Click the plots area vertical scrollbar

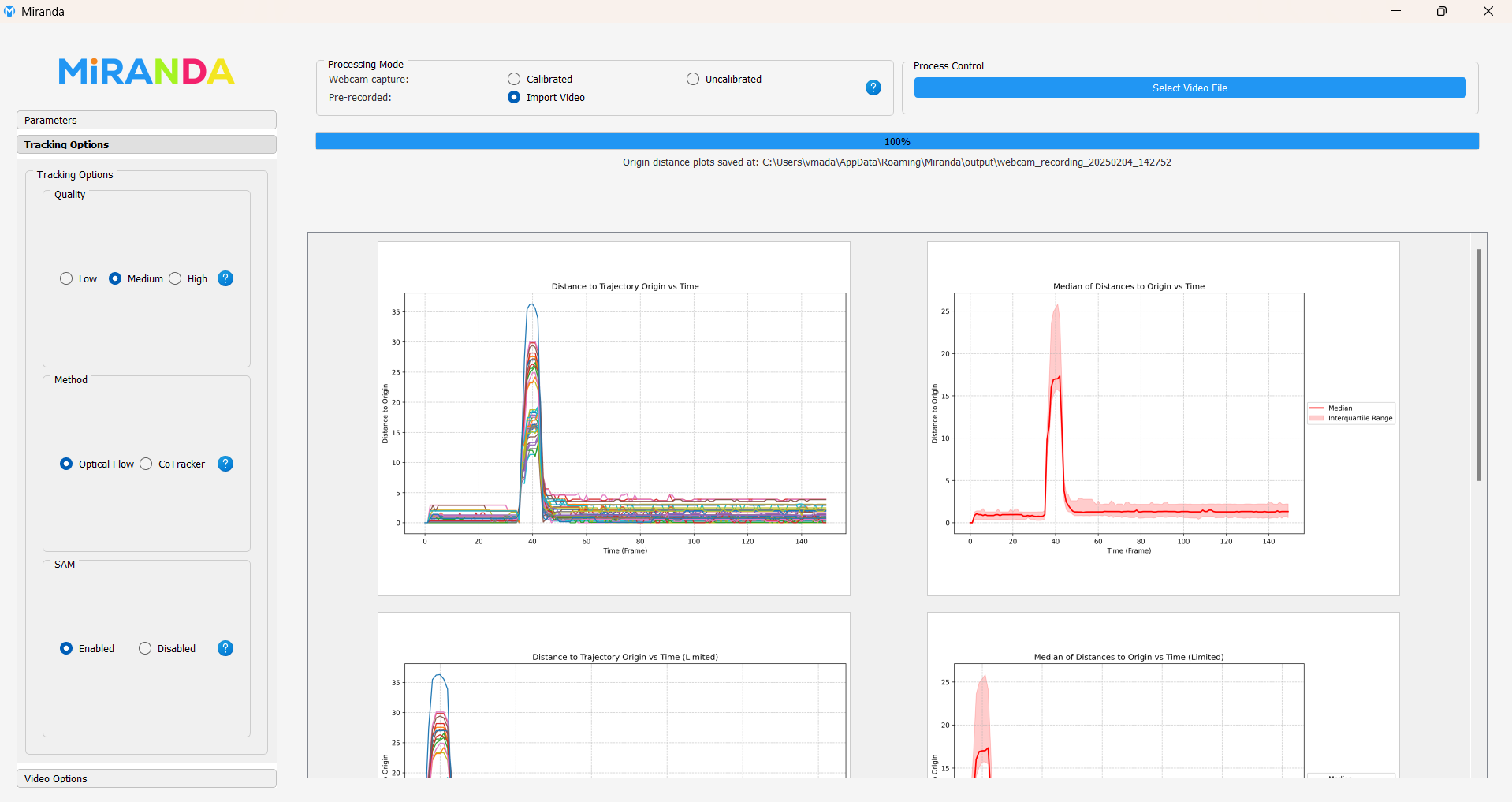tap(1479, 365)
